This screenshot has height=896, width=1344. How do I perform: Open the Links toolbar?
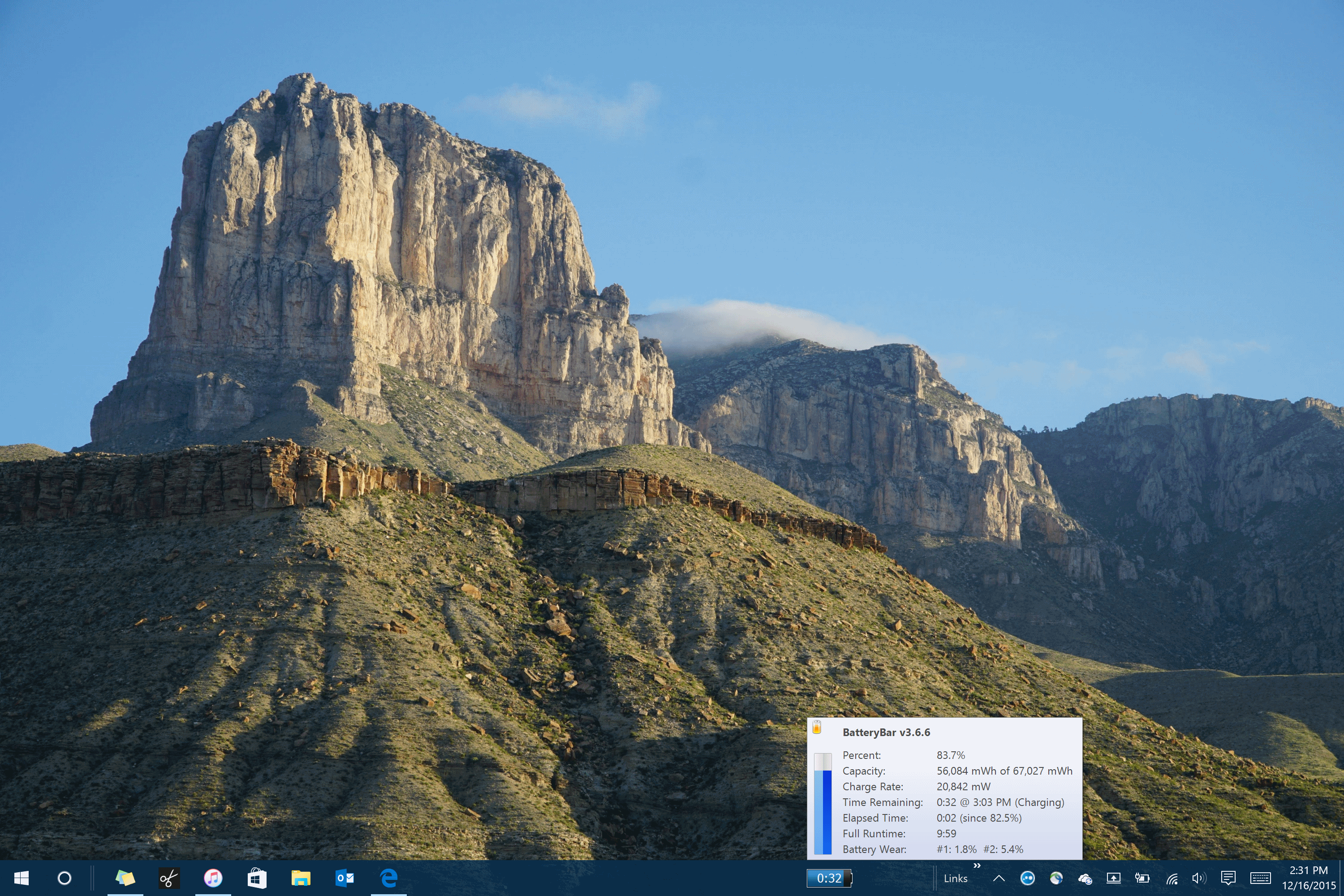tap(956, 879)
